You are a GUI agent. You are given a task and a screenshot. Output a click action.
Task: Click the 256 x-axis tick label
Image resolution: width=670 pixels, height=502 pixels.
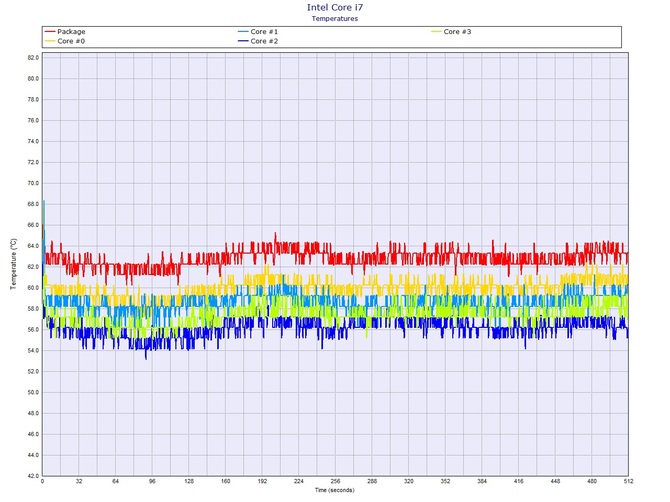pos(335,481)
